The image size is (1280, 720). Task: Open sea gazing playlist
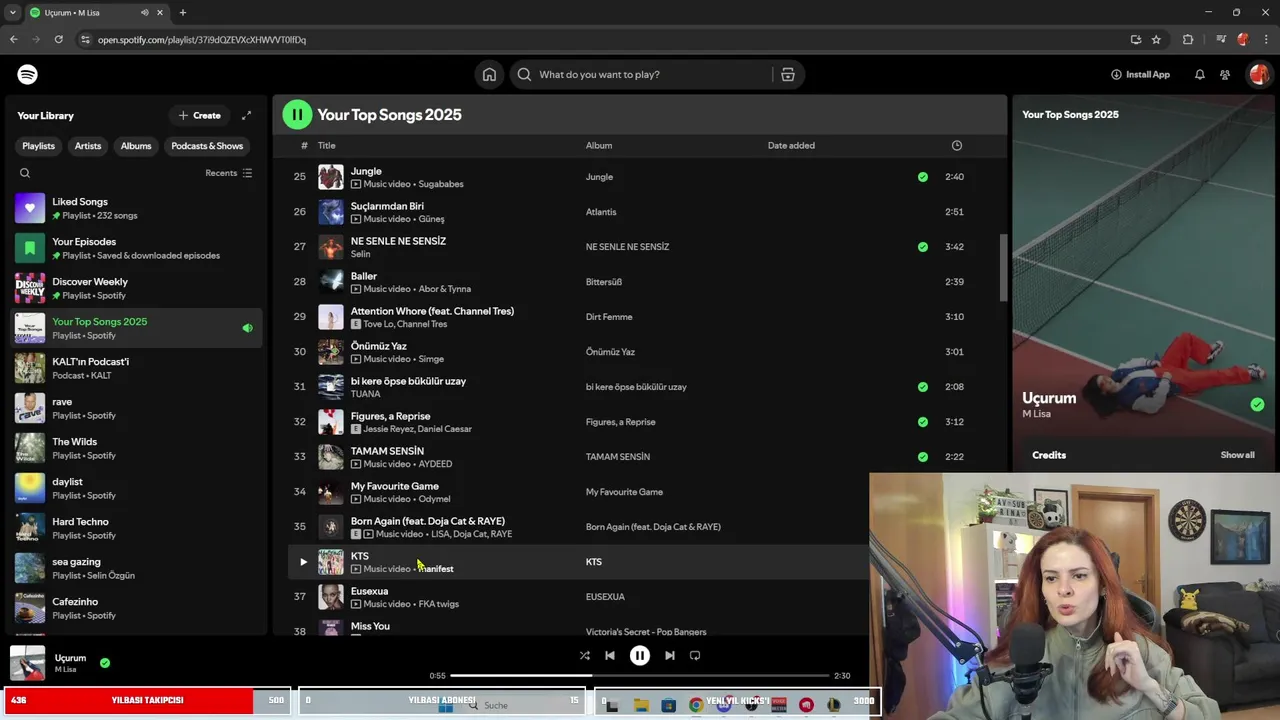(x=136, y=568)
